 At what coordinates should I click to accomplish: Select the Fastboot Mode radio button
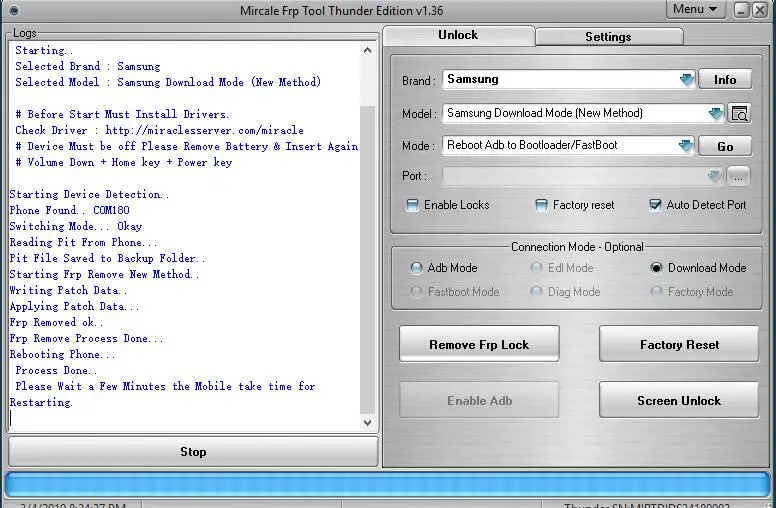(417, 292)
